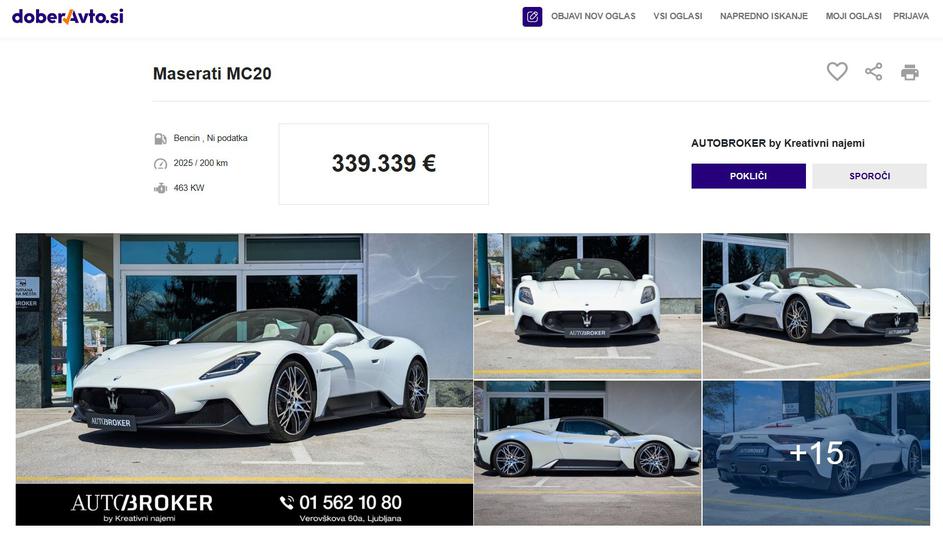Message seller via SPOROČI button
The width and height of the screenshot is (943, 539).
coord(870,176)
